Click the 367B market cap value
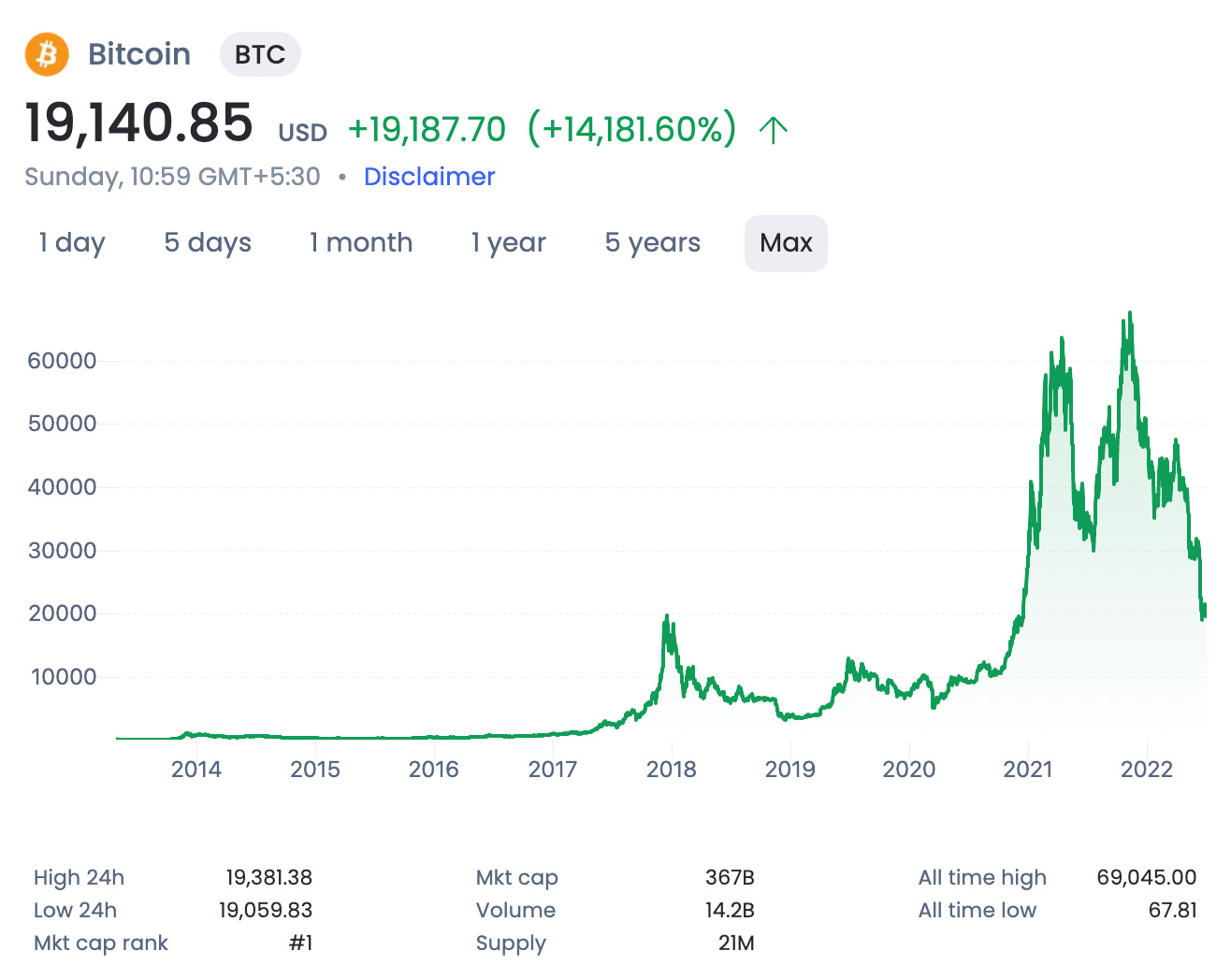 tap(730, 878)
